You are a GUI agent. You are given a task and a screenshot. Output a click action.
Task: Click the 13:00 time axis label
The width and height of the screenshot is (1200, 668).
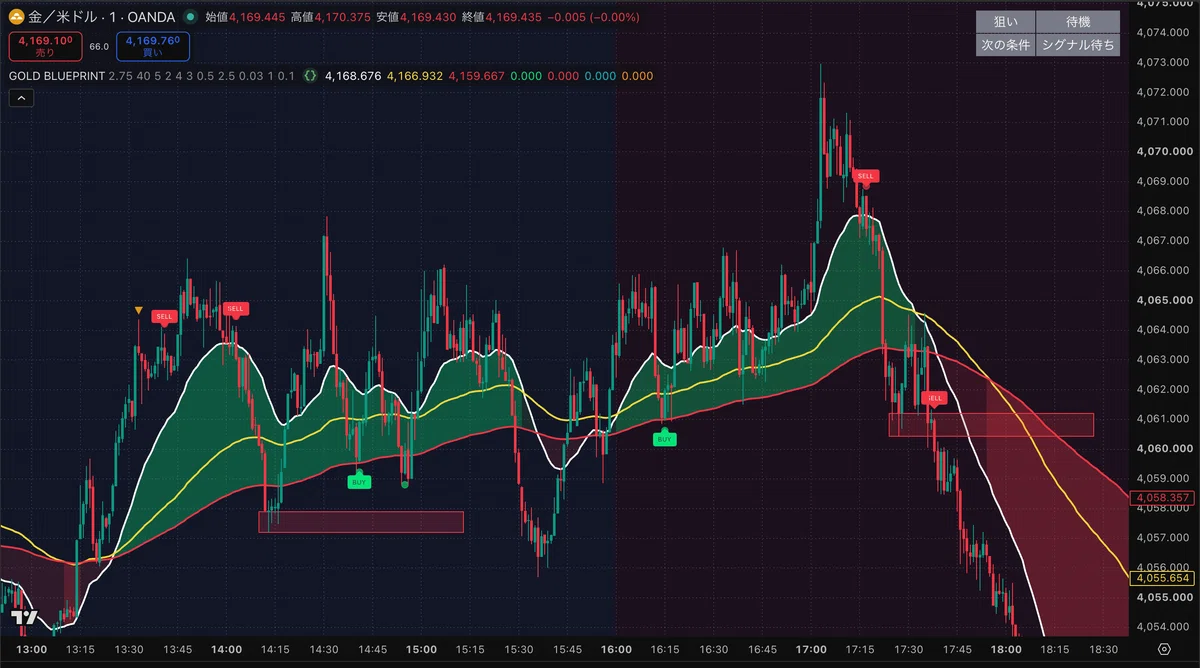tap(32, 649)
